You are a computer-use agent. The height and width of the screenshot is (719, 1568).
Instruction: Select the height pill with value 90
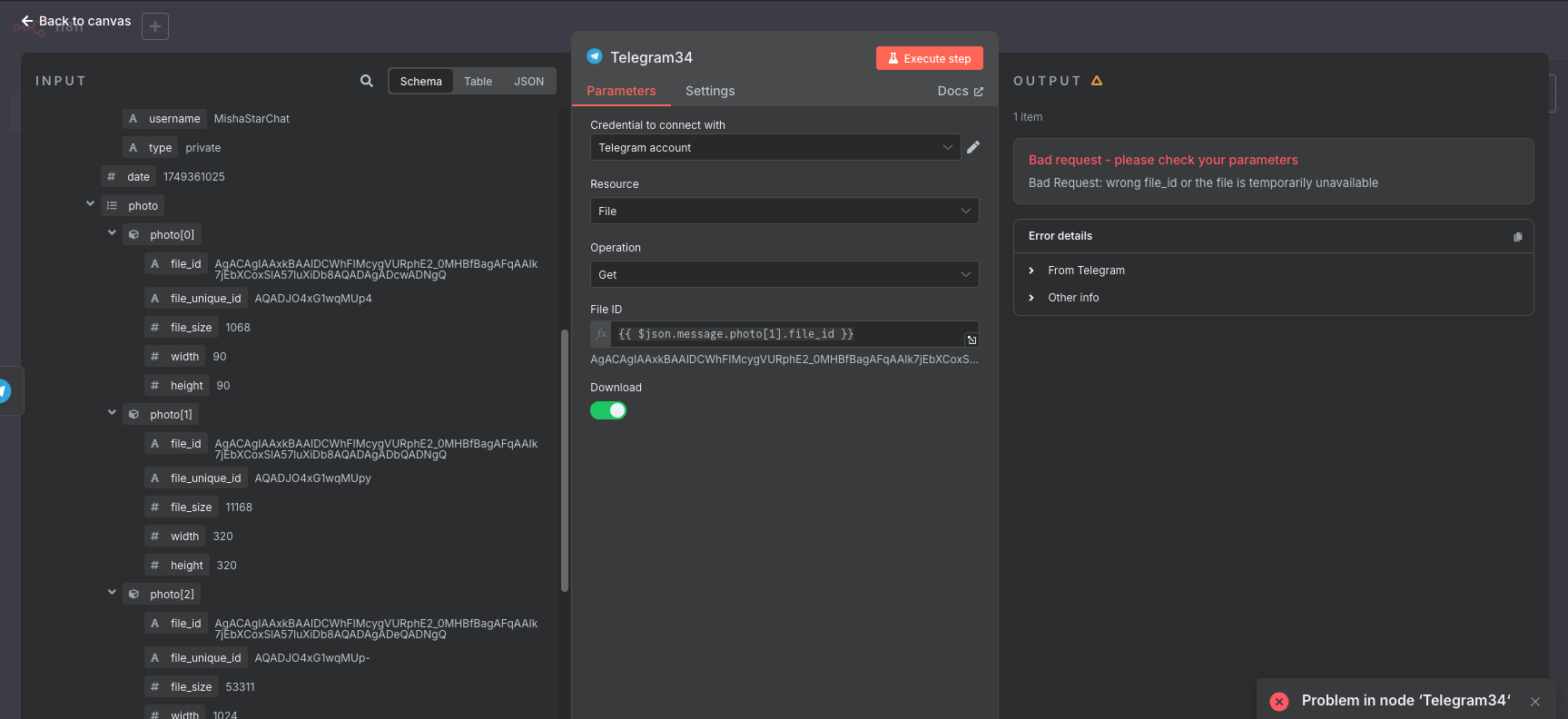click(177, 386)
